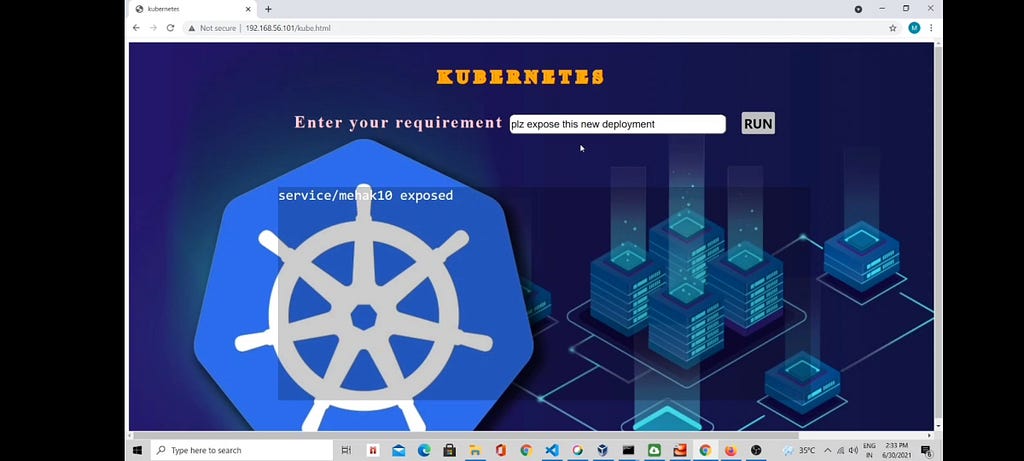Click the ENG IN language indicator
Image resolution: width=1024 pixels, height=461 pixels.
[869, 450]
